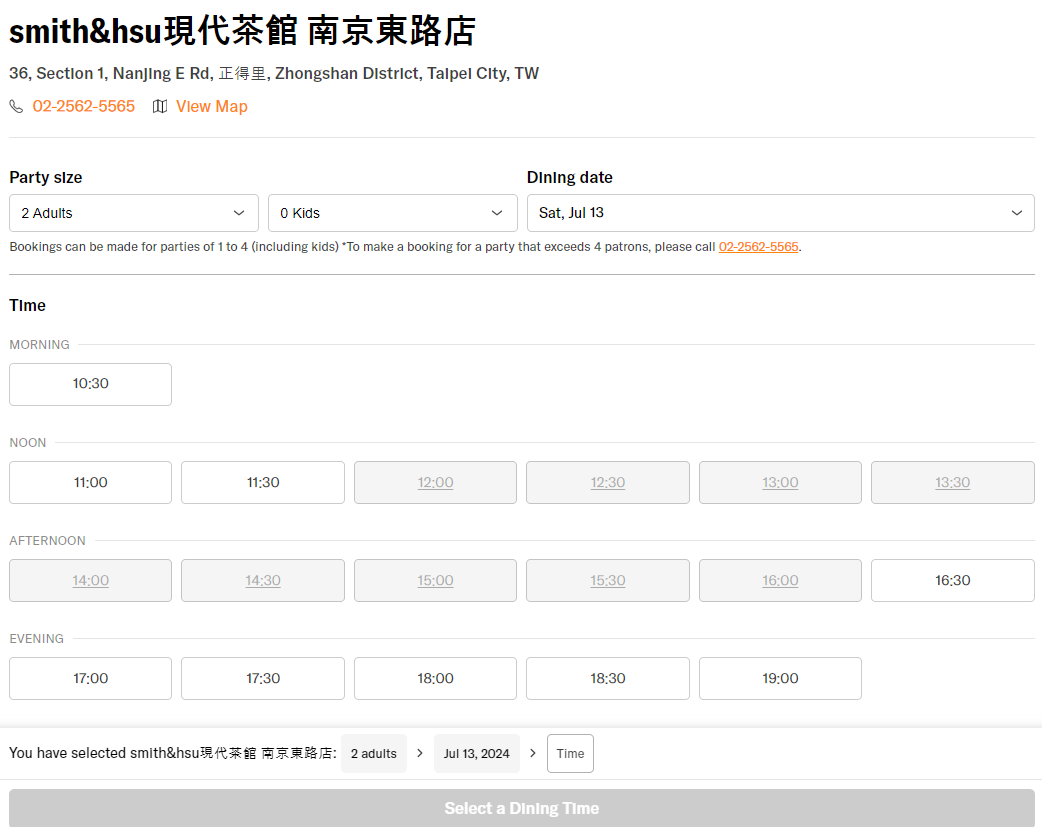Click the unavailable 12:00 slot
The height and width of the screenshot is (827, 1042).
[x=435, y=483]
